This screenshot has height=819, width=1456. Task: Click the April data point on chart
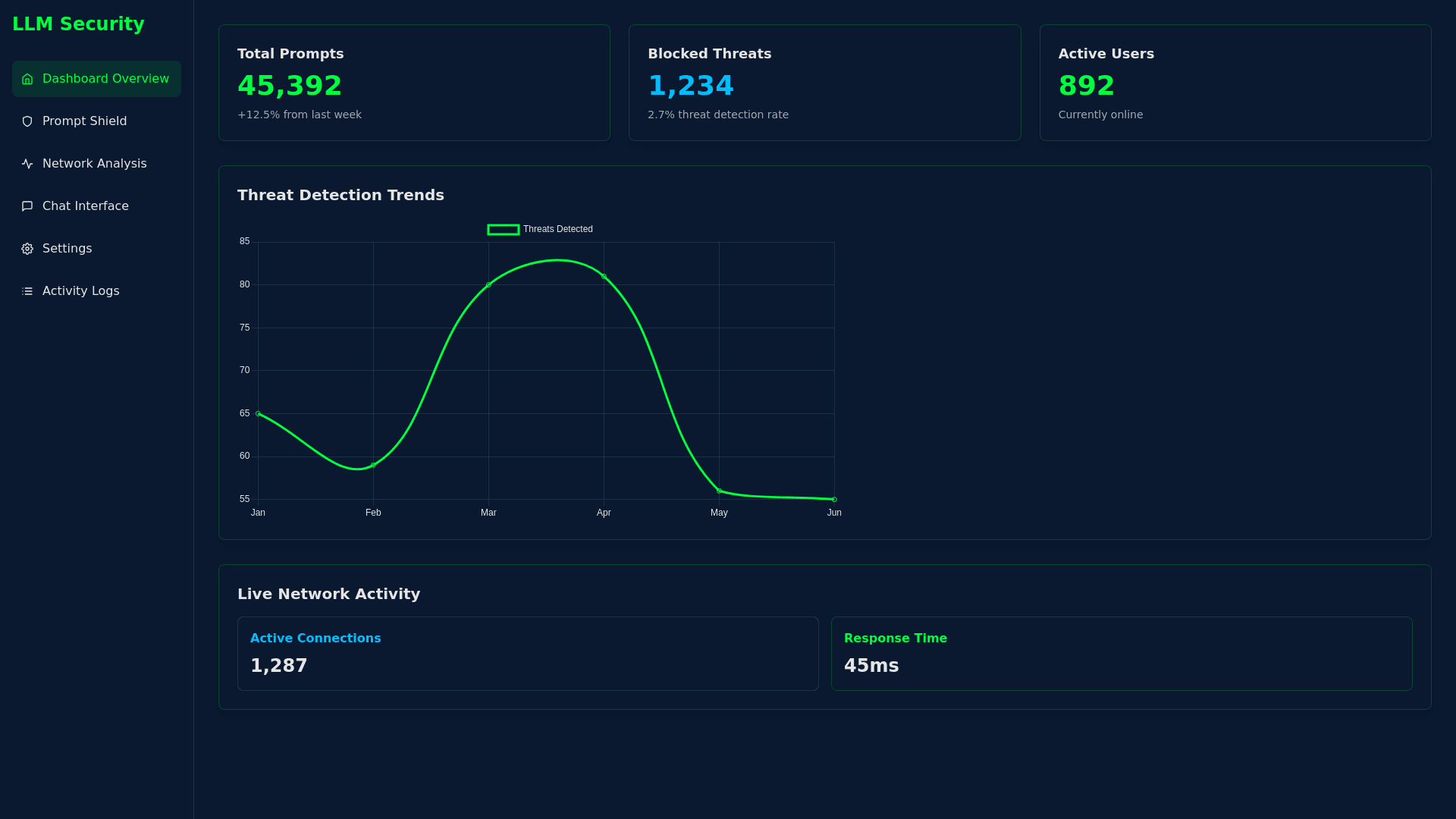point(604,276)
